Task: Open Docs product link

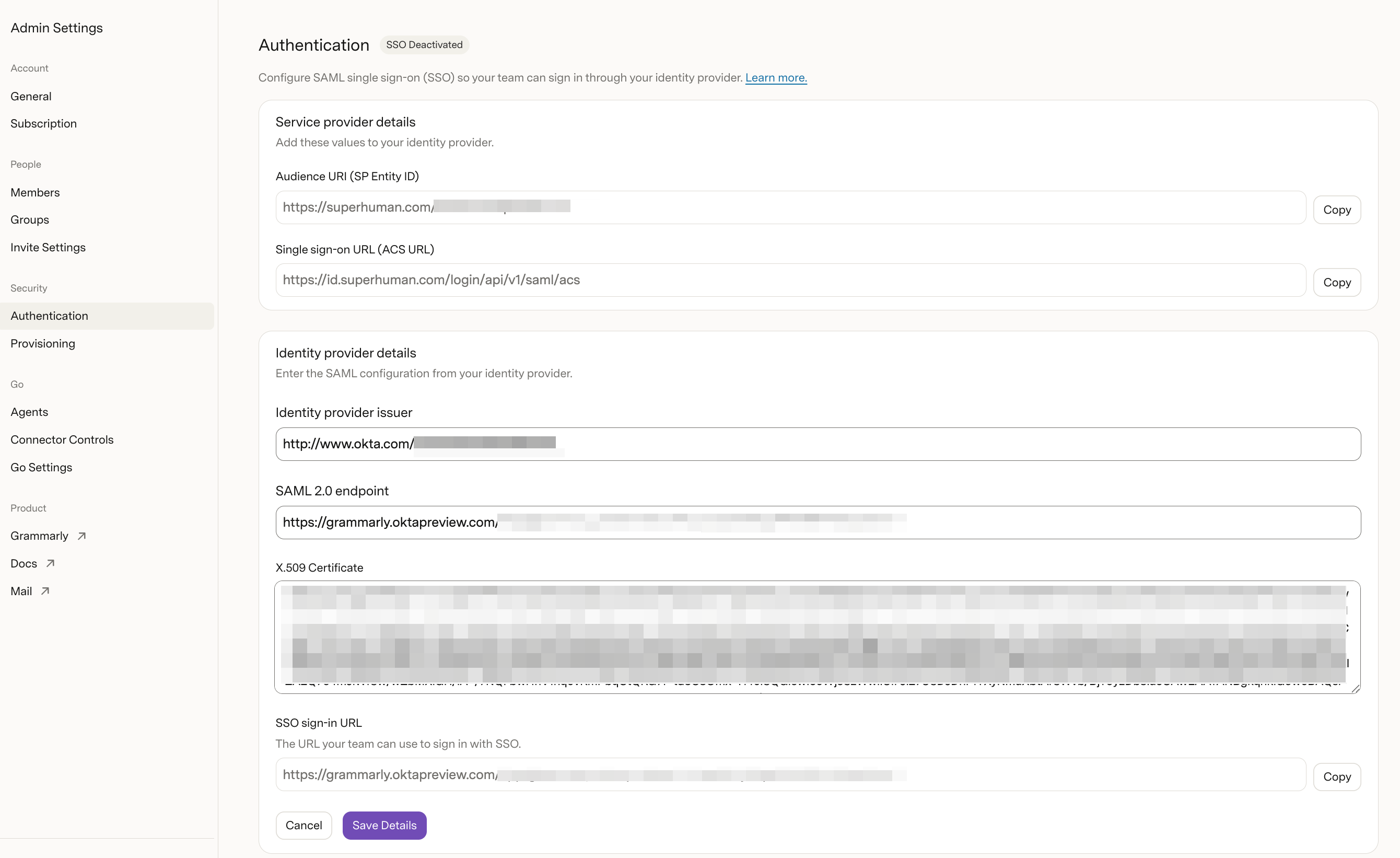Action: coord(24,563)
